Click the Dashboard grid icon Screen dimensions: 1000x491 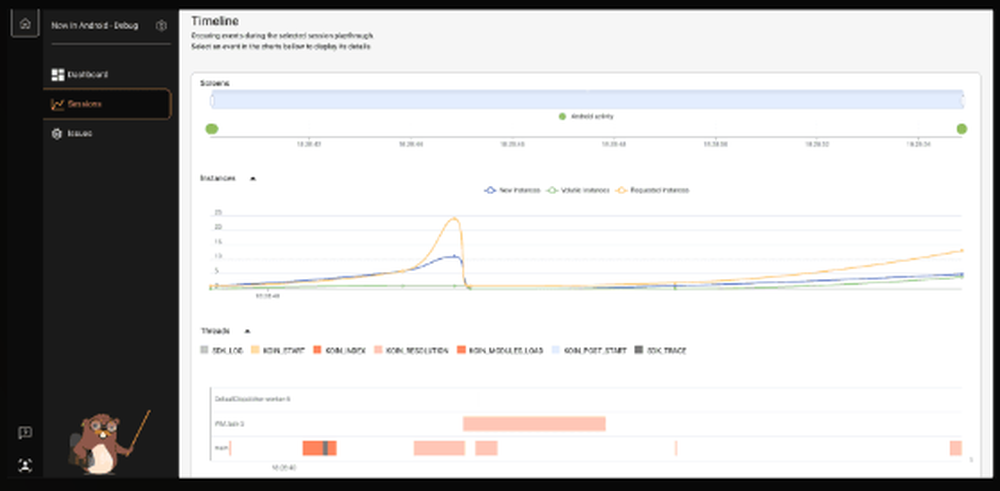[57, 75]
